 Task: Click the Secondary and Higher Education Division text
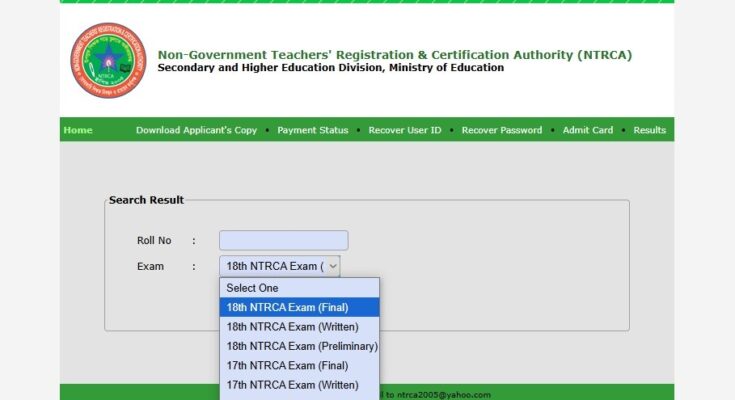330,68
